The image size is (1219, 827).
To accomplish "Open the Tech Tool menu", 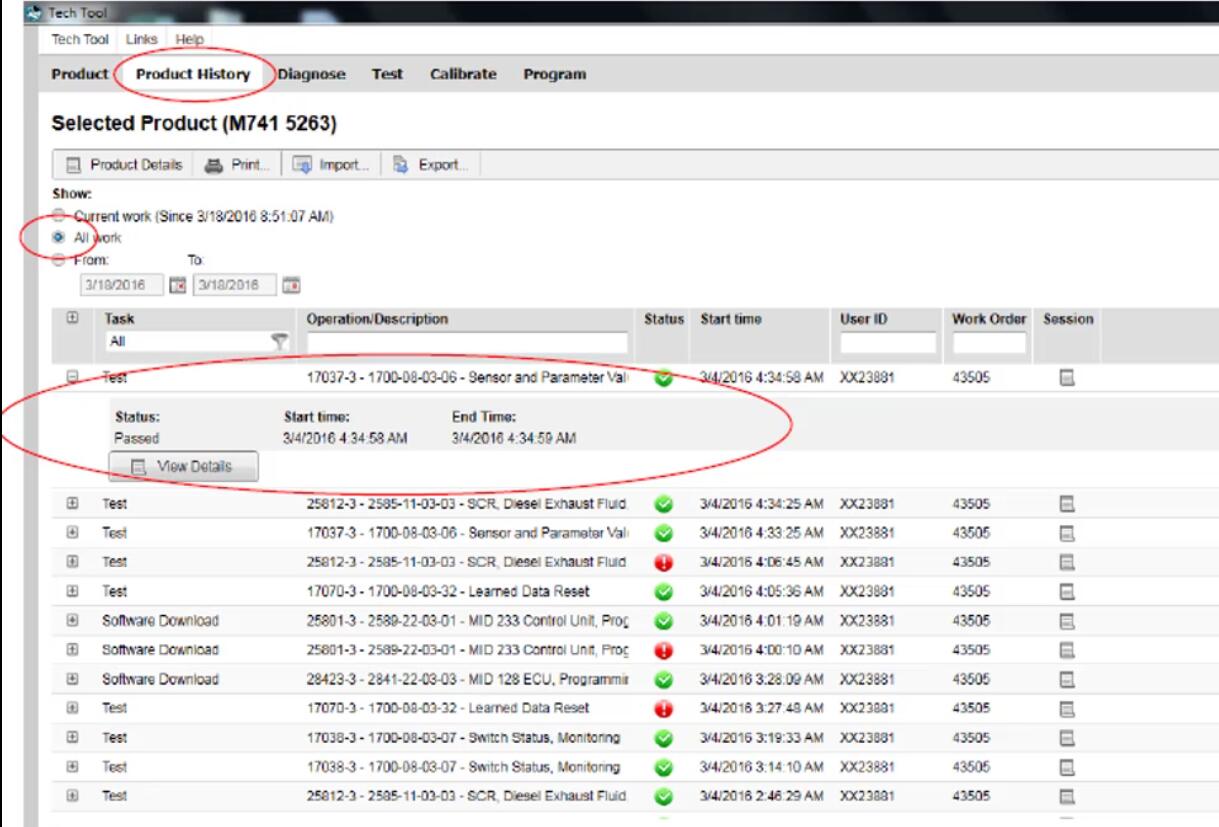I will click(80, 39).
